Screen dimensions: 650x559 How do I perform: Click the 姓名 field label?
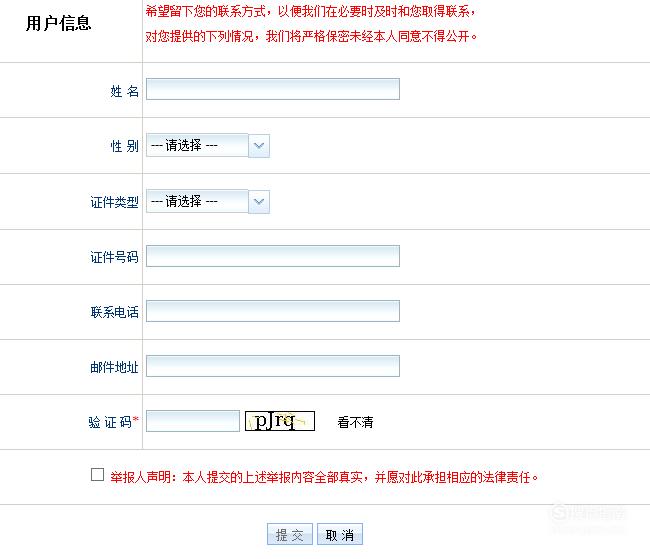pyautogui.click(x=124, y=91)
